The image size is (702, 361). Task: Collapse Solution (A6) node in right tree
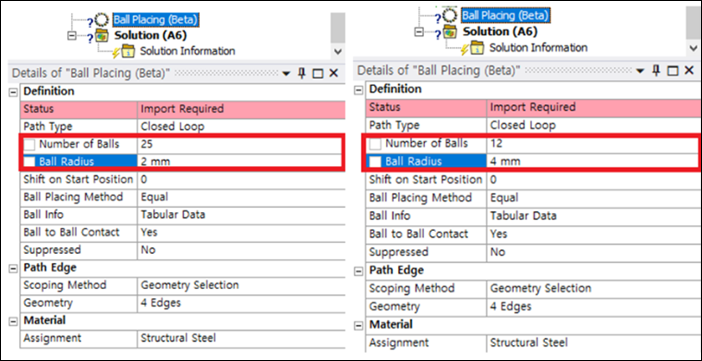pyautogui.click(x=419, y=32)
